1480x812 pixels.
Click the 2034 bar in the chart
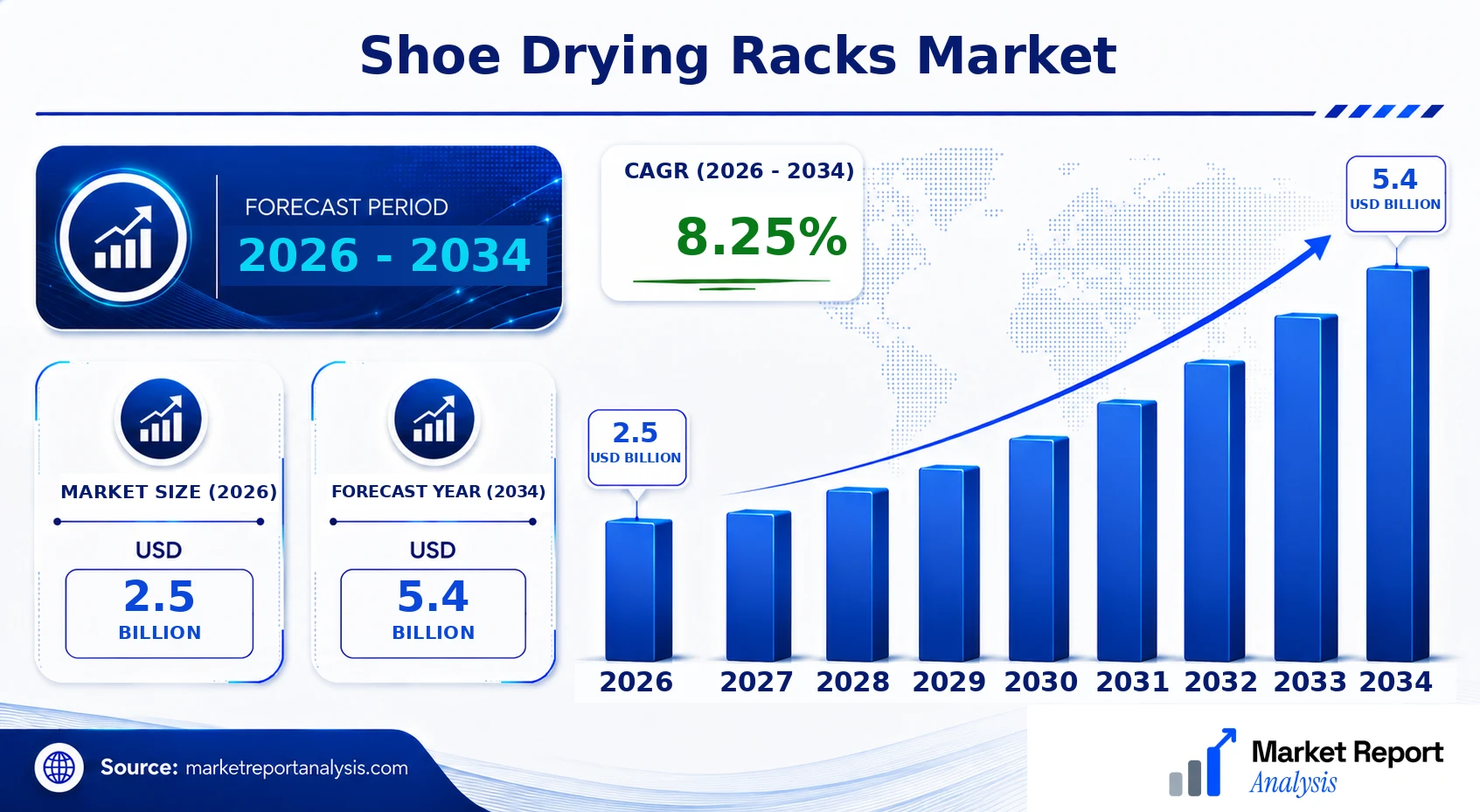pos(1398,464)
